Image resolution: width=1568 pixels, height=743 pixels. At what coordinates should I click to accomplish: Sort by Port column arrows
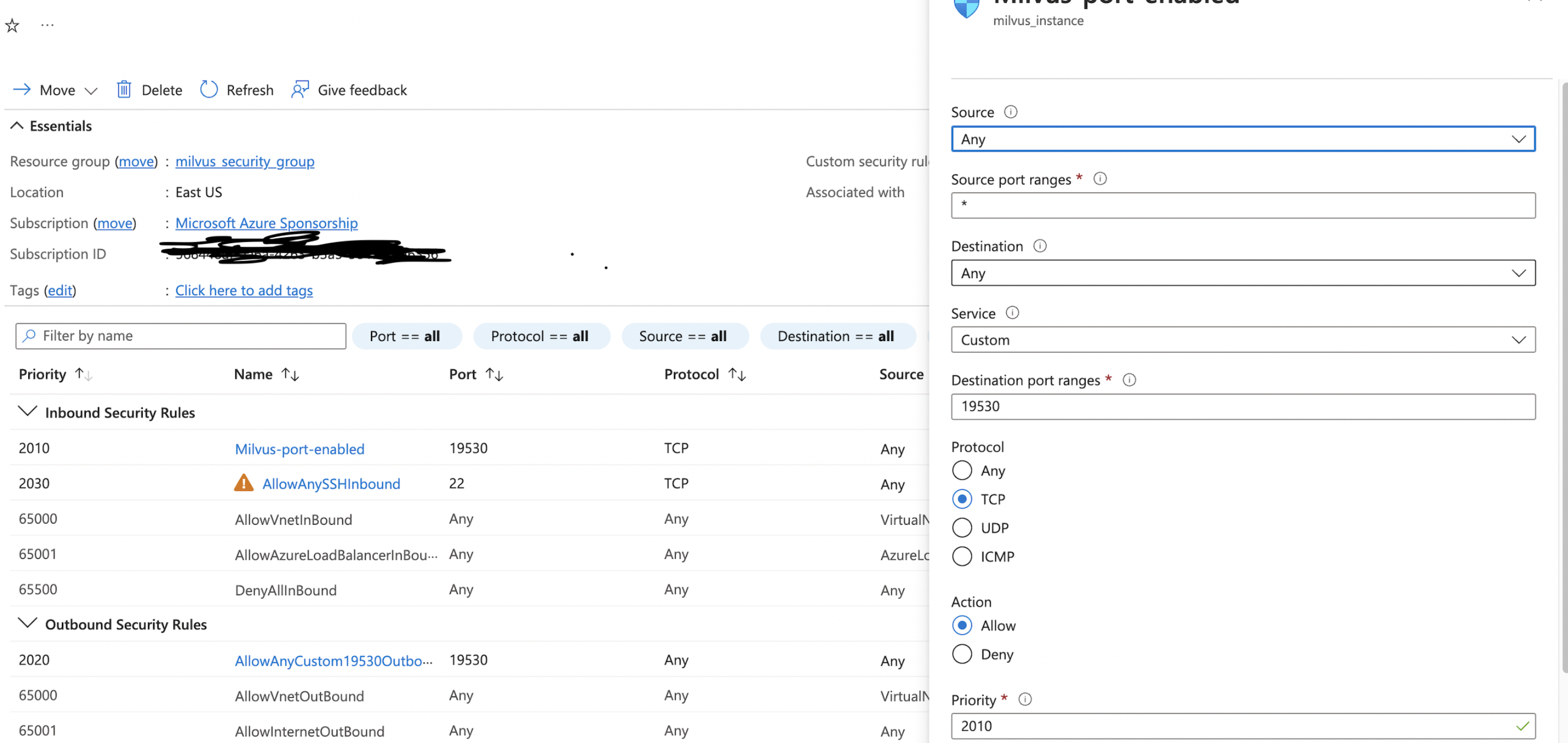(x=494, y=374)
